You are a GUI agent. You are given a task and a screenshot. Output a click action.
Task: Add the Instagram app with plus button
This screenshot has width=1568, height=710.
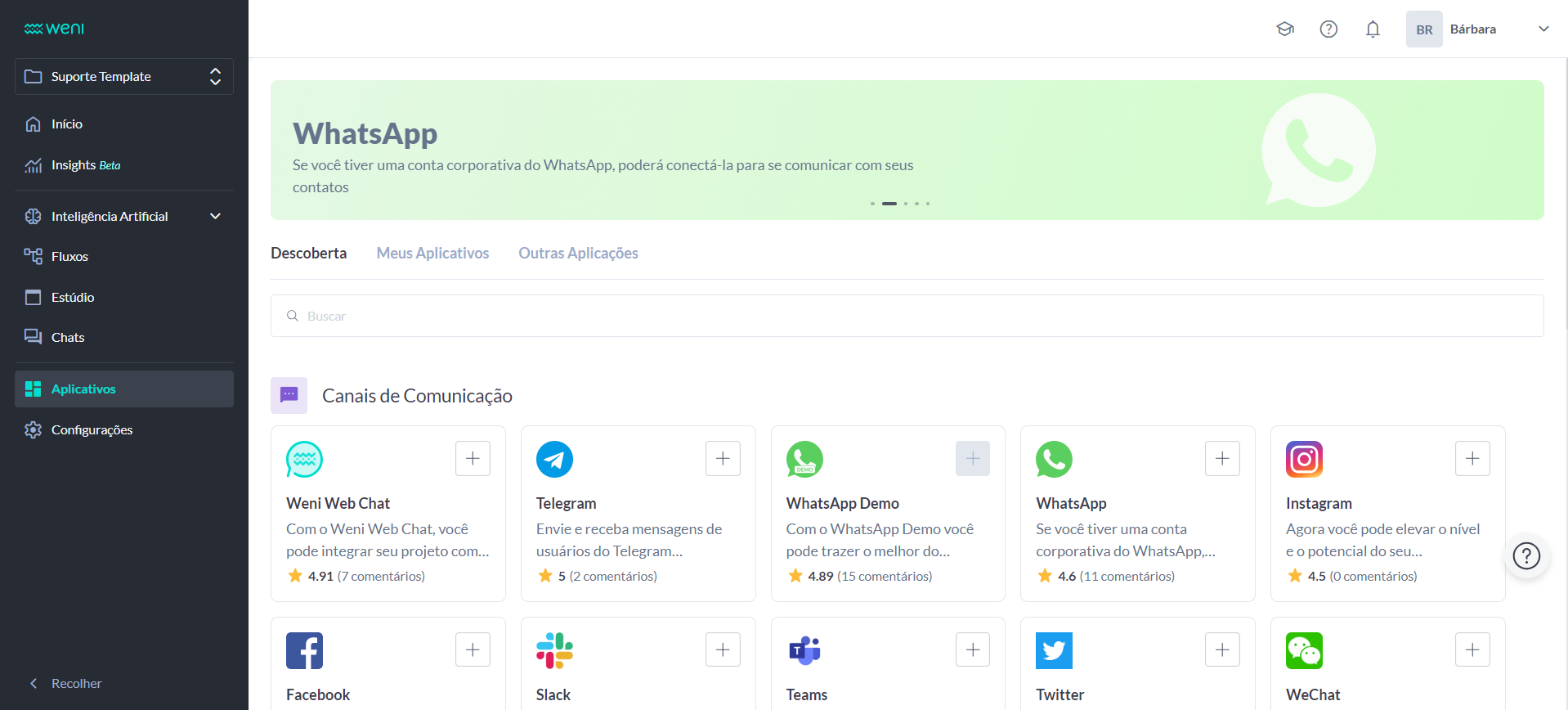1472,458
